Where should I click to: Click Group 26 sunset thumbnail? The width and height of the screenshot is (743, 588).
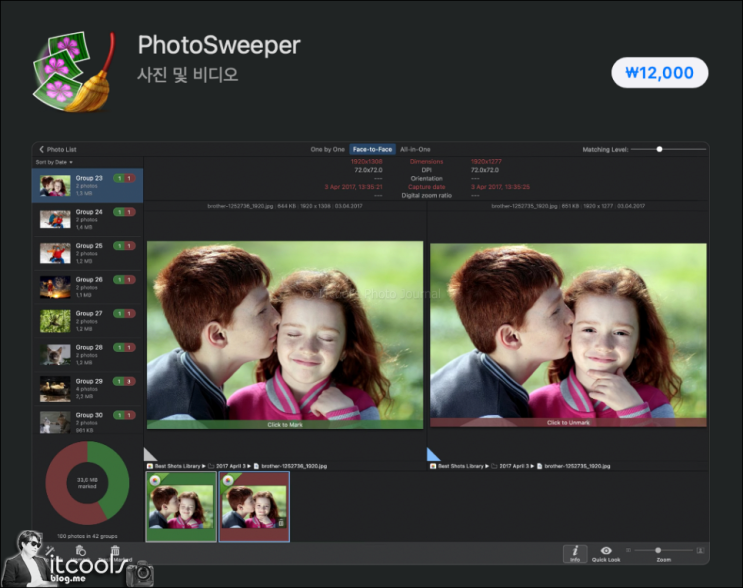coord(55,287)
